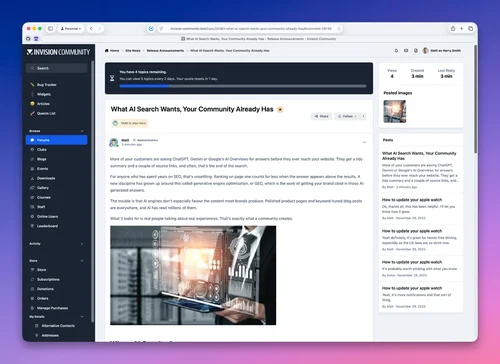Click the follower count beside Follow
Screen dimensions: 500x364
pos(363,116)
